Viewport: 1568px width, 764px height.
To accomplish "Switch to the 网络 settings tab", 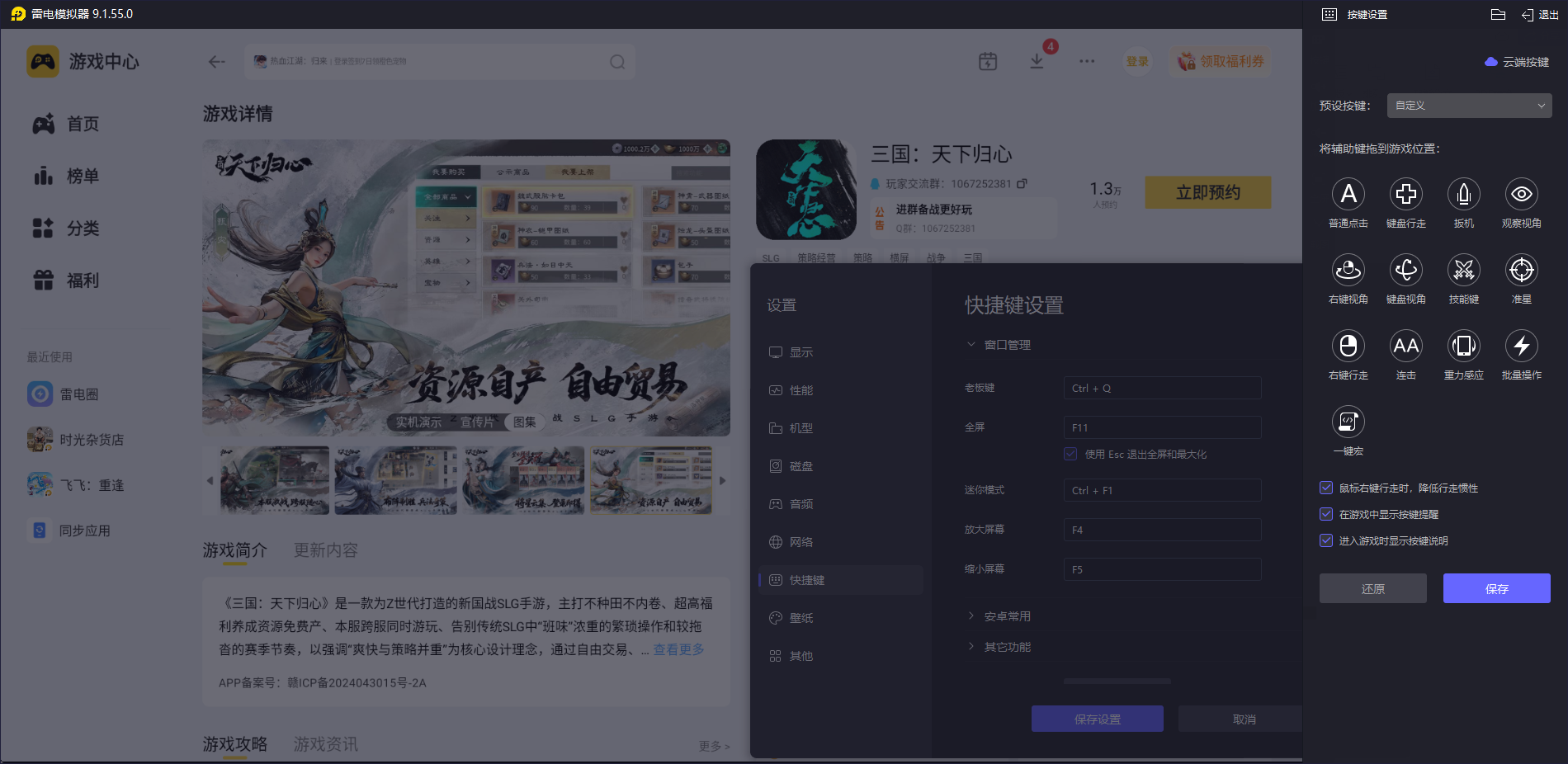I will [801, 542].
